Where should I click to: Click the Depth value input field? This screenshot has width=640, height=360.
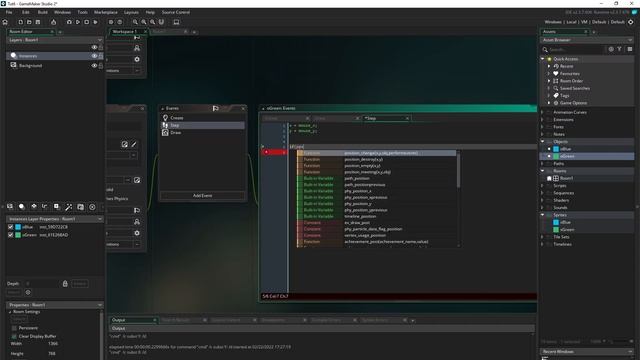pyautogui.click(x=41, y=283)
